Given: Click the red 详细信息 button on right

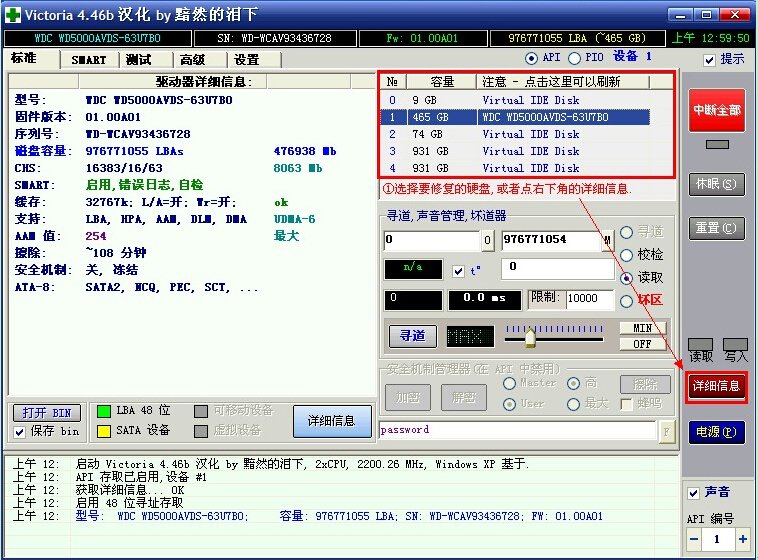Looking at the screenshot, I should click(x=716, y=386).
